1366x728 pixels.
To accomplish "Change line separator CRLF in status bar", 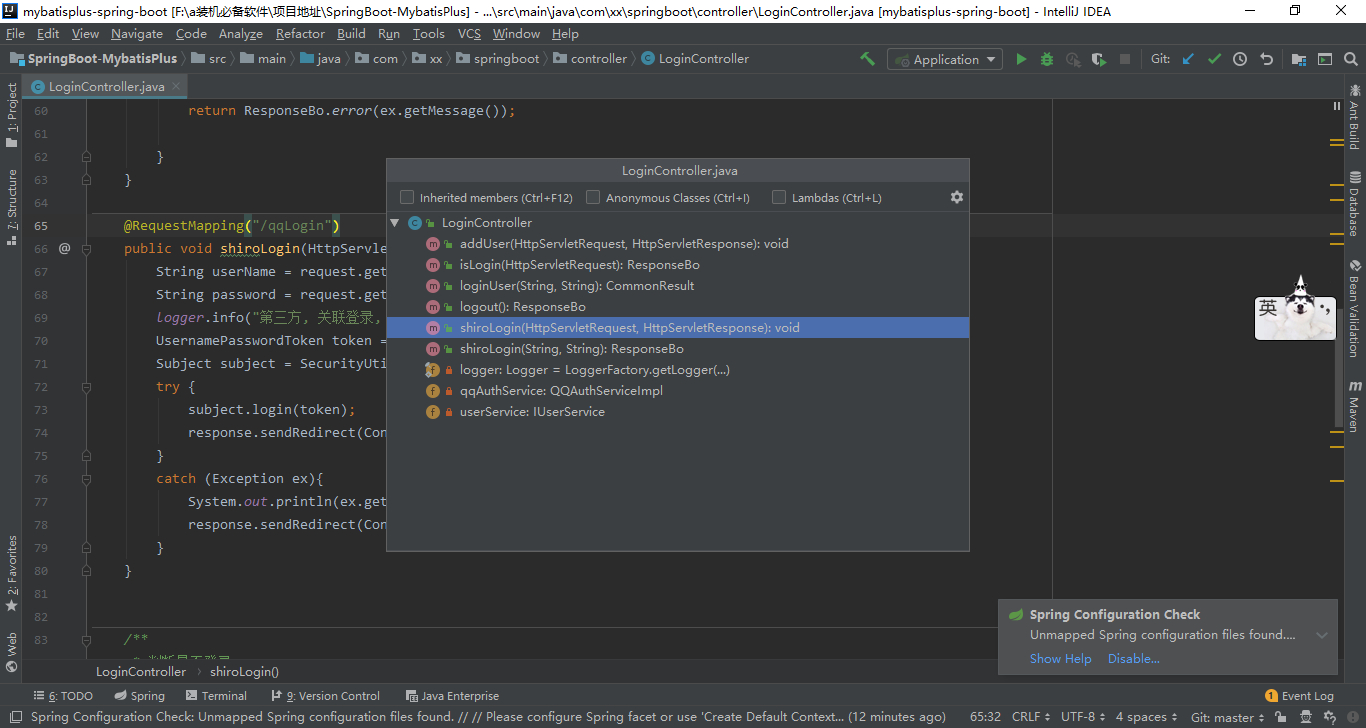I will [1031, 717].
